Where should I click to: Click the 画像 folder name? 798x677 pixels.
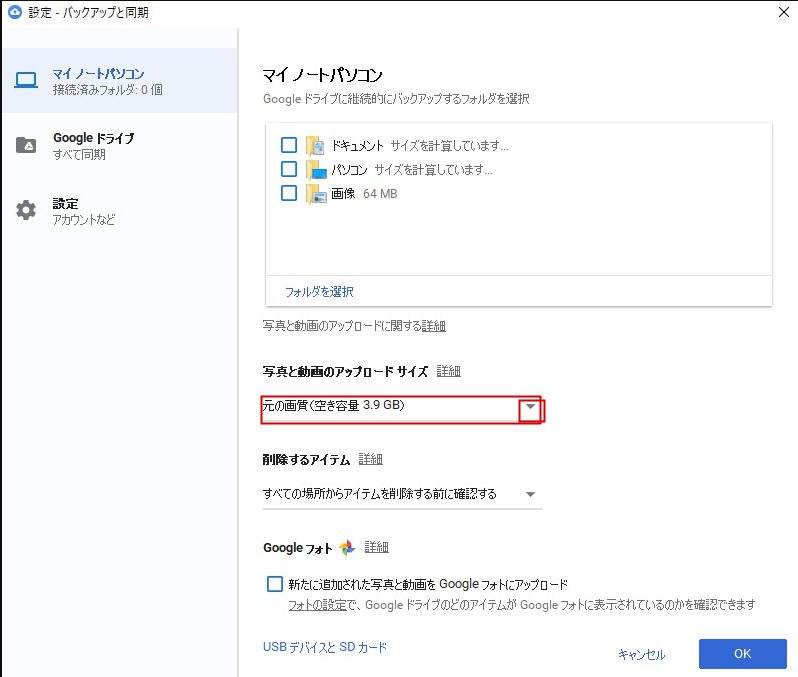pyautogui.click(x=343, y=193)
